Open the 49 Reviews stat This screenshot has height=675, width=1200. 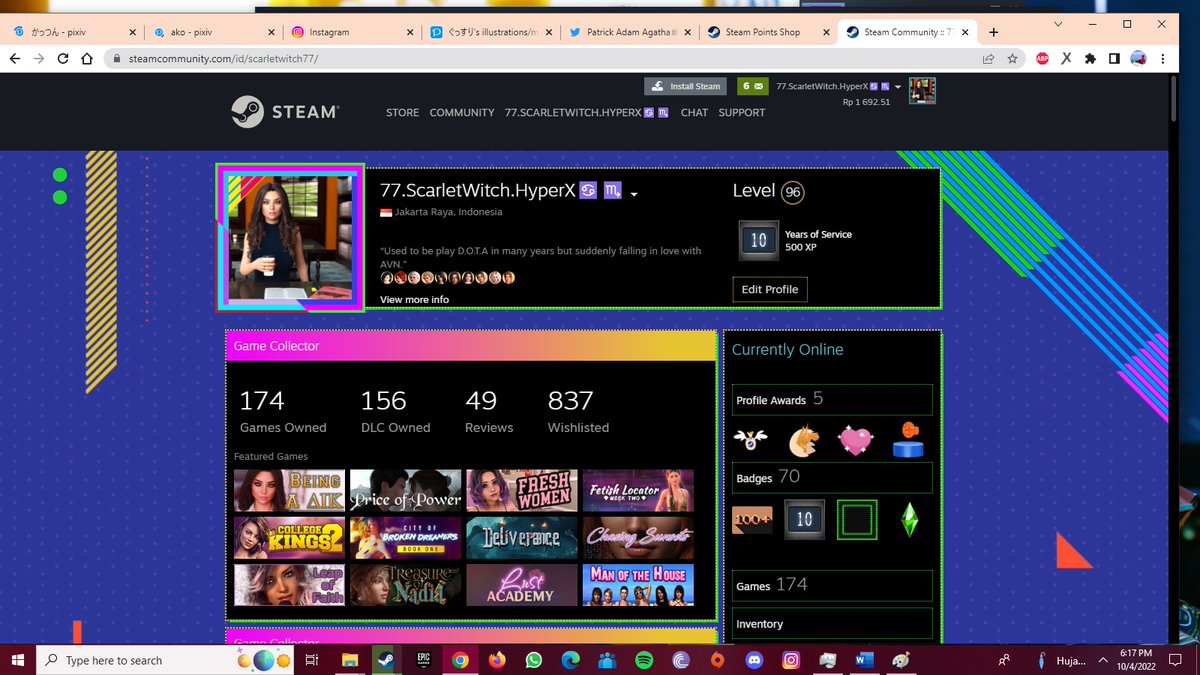pyautogui.click(x=489, y=411)
